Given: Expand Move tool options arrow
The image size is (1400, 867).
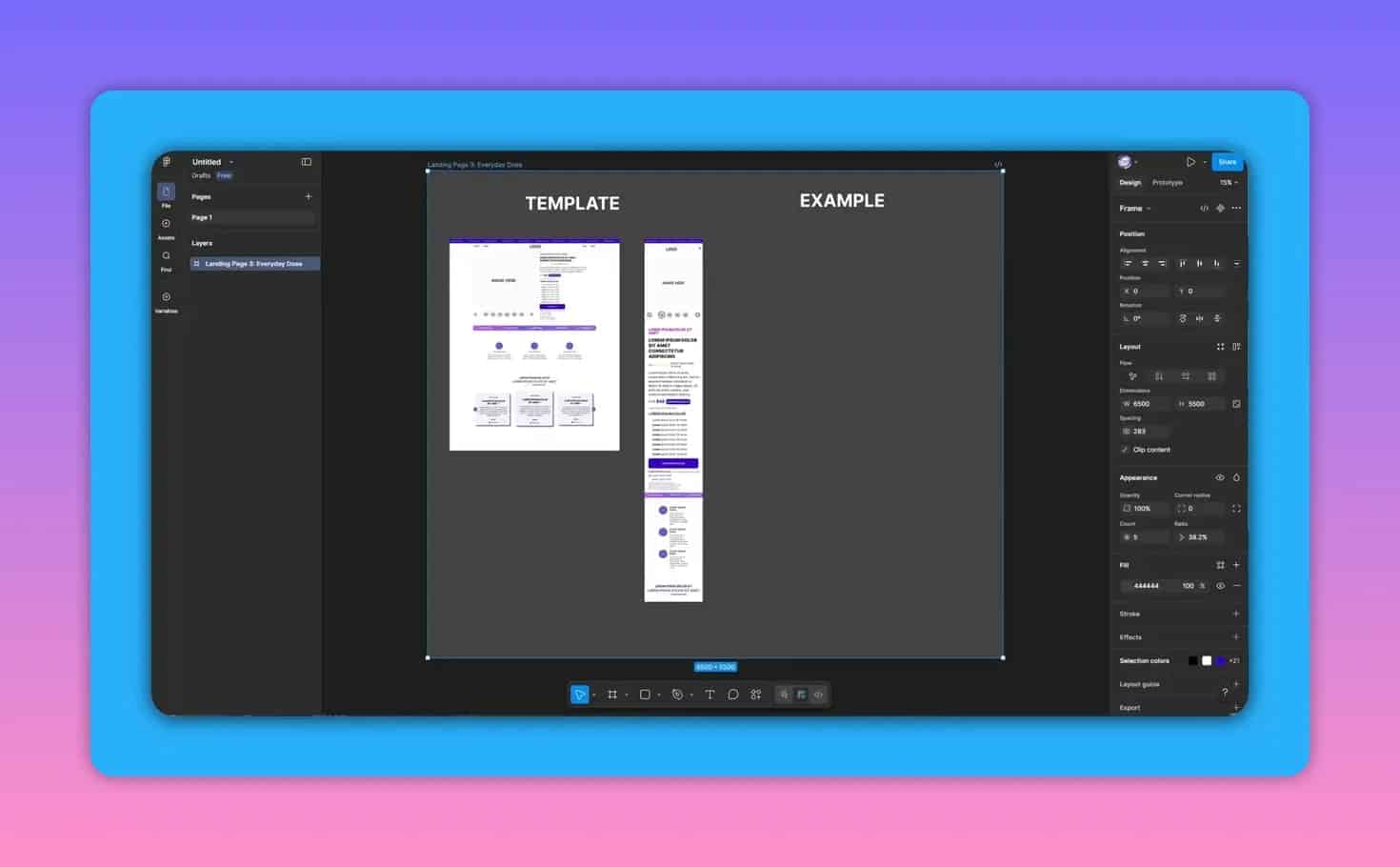Looking at the screenshot, I should (x=593, y=695).
